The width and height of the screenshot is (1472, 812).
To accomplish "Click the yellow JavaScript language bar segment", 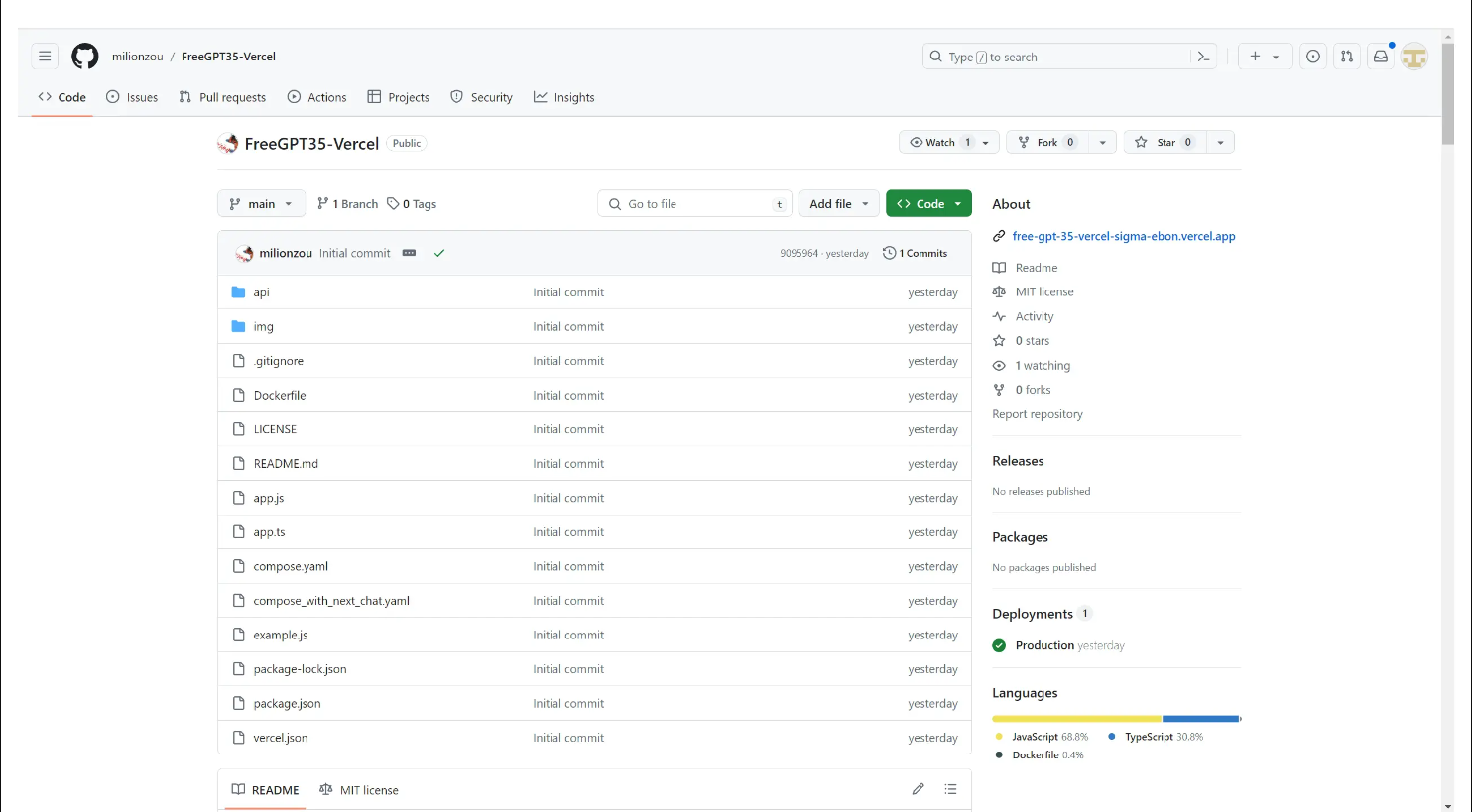I will [x=1077, y=719].
